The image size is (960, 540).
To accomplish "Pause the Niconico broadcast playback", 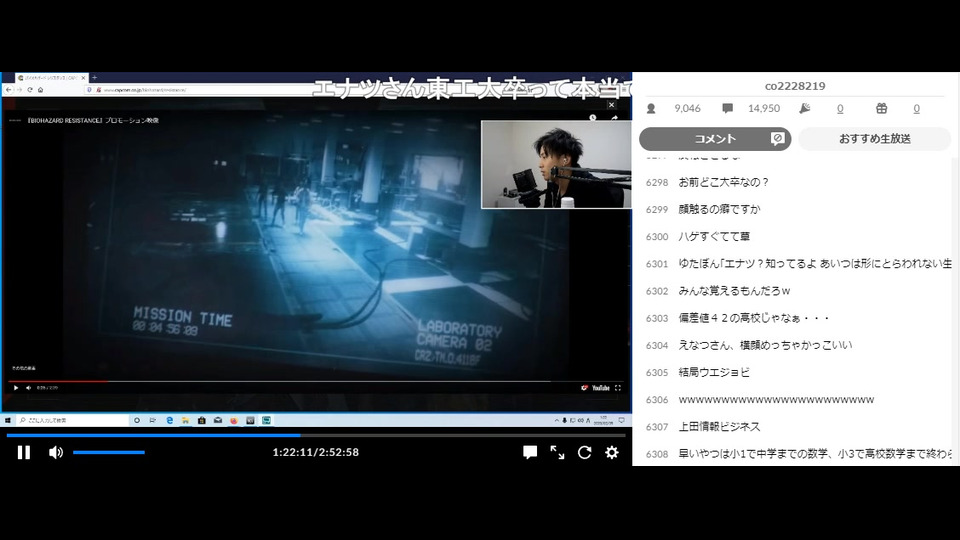I will coord(24,452).
